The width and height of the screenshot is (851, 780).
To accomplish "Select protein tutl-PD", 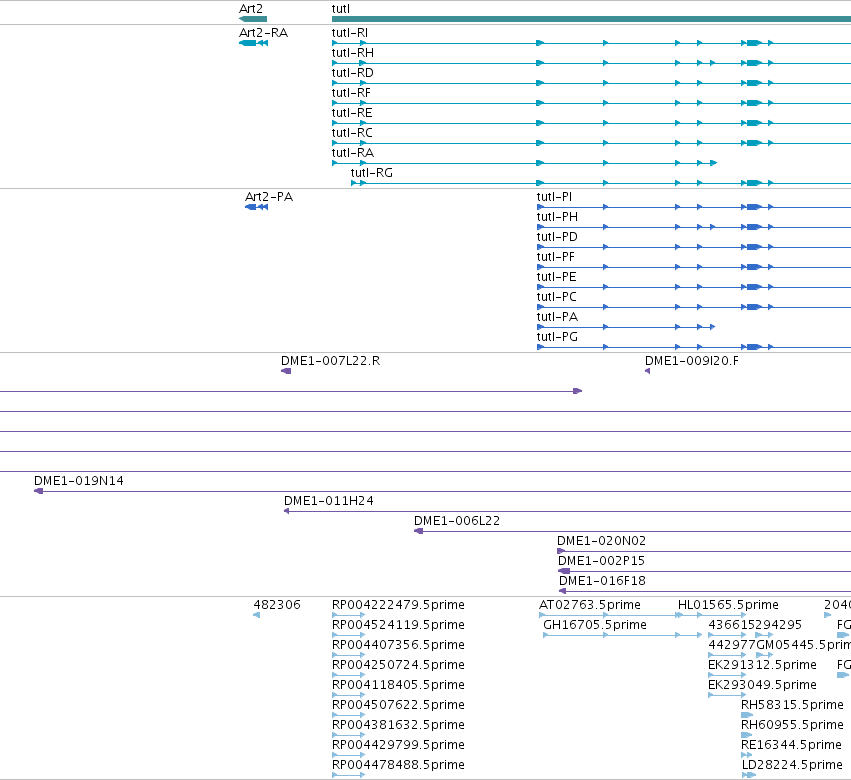I will pos(557,237).
